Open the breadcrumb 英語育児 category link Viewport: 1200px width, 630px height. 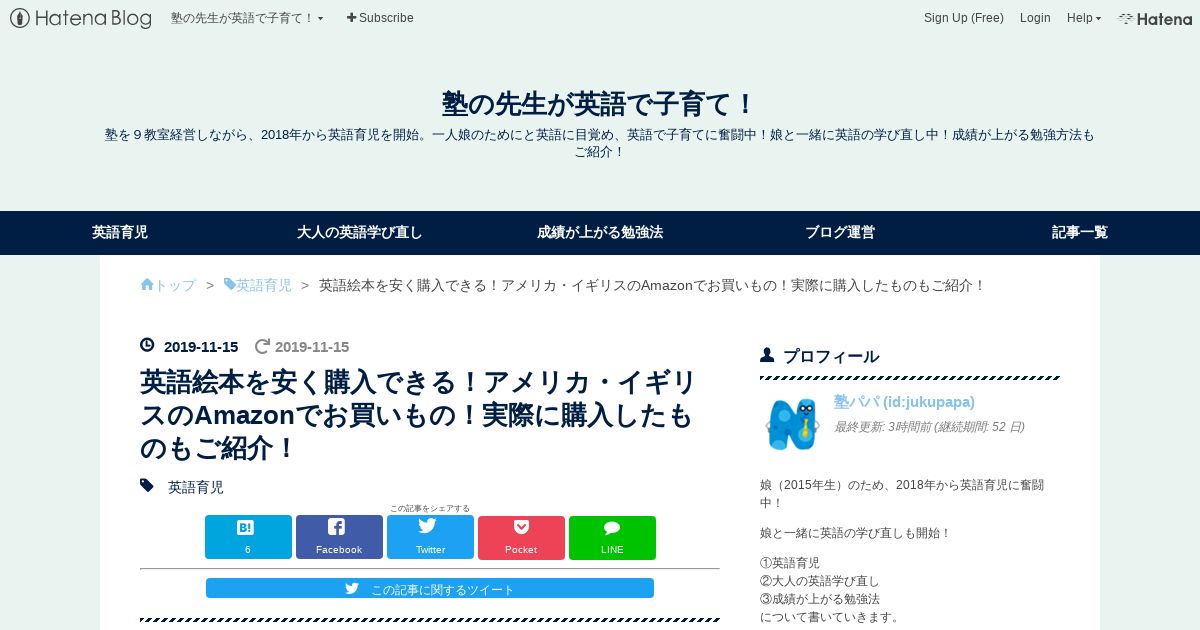(x=258, y=285)
